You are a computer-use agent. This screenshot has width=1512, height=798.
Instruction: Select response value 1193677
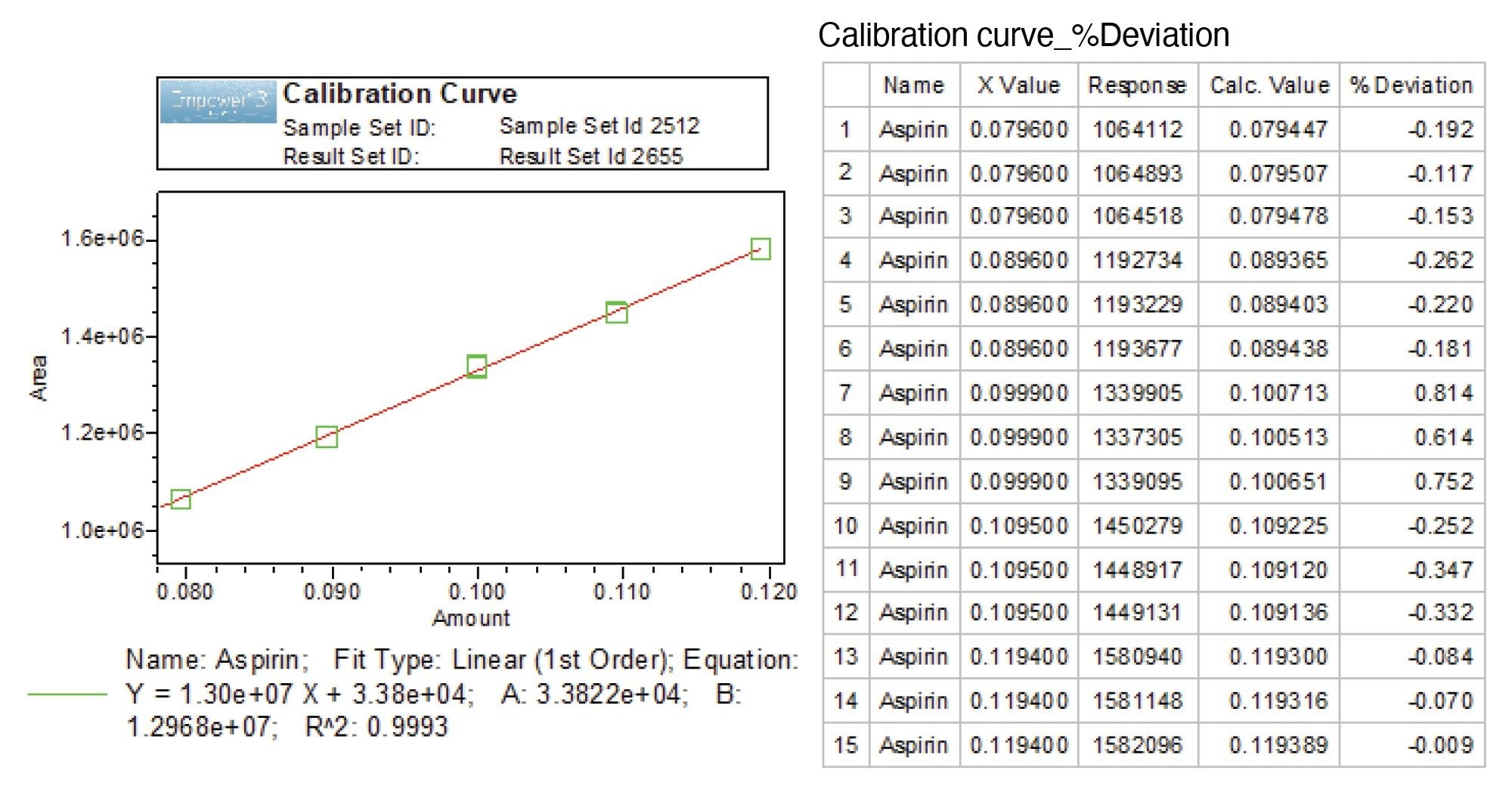coord(1137,348)
